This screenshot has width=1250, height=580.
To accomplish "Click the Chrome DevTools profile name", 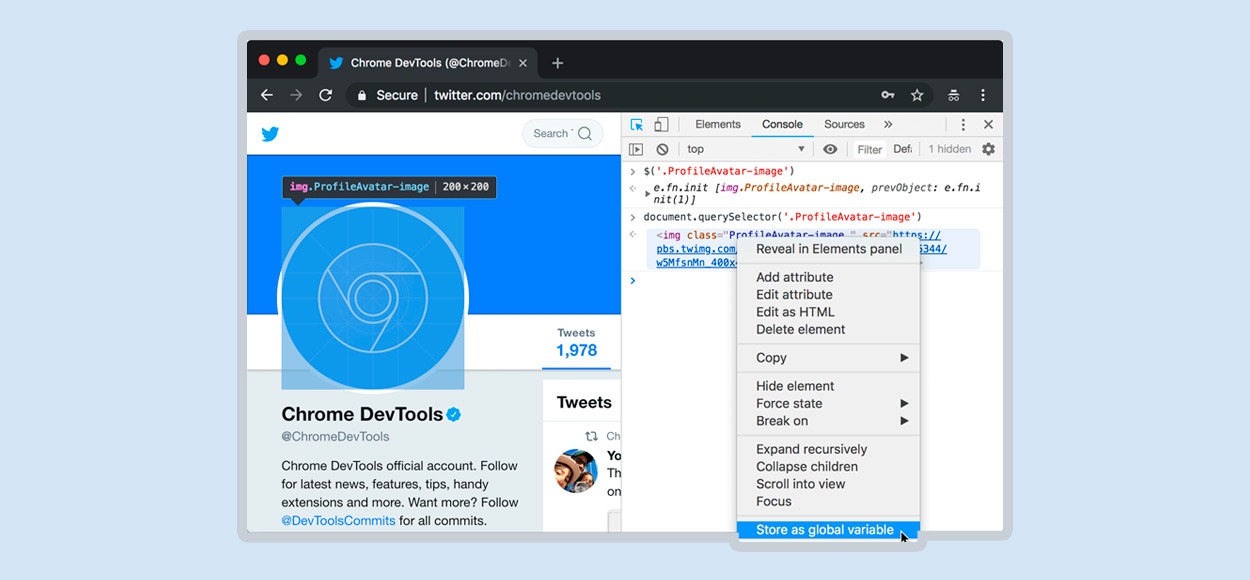I will (362, 414).
